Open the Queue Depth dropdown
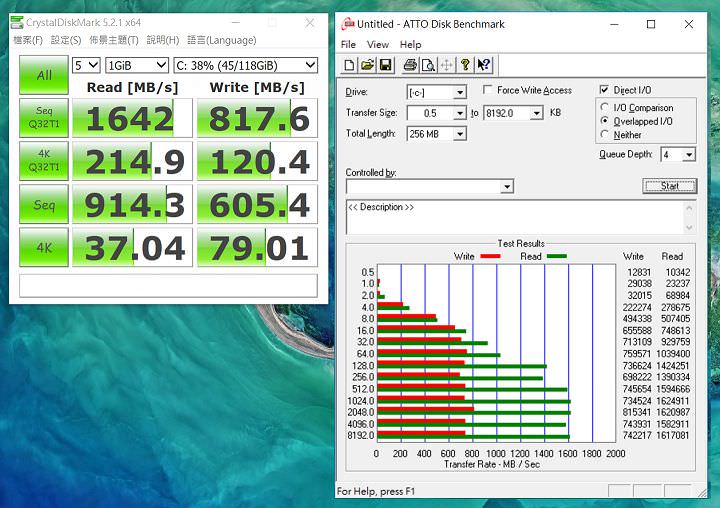This screenshot has height=508, width=720. 689,155
